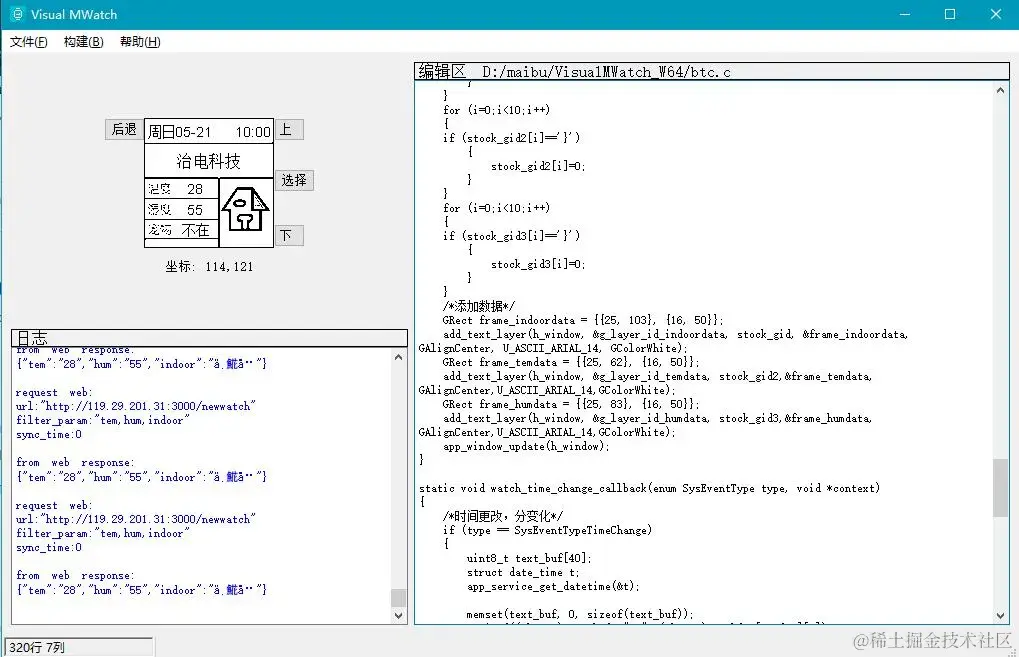The height and width of the screenshot is (657, 1019).
Task: Click the line if (type == SysEventTypeTimeChange)
Action: click(547, 530)
